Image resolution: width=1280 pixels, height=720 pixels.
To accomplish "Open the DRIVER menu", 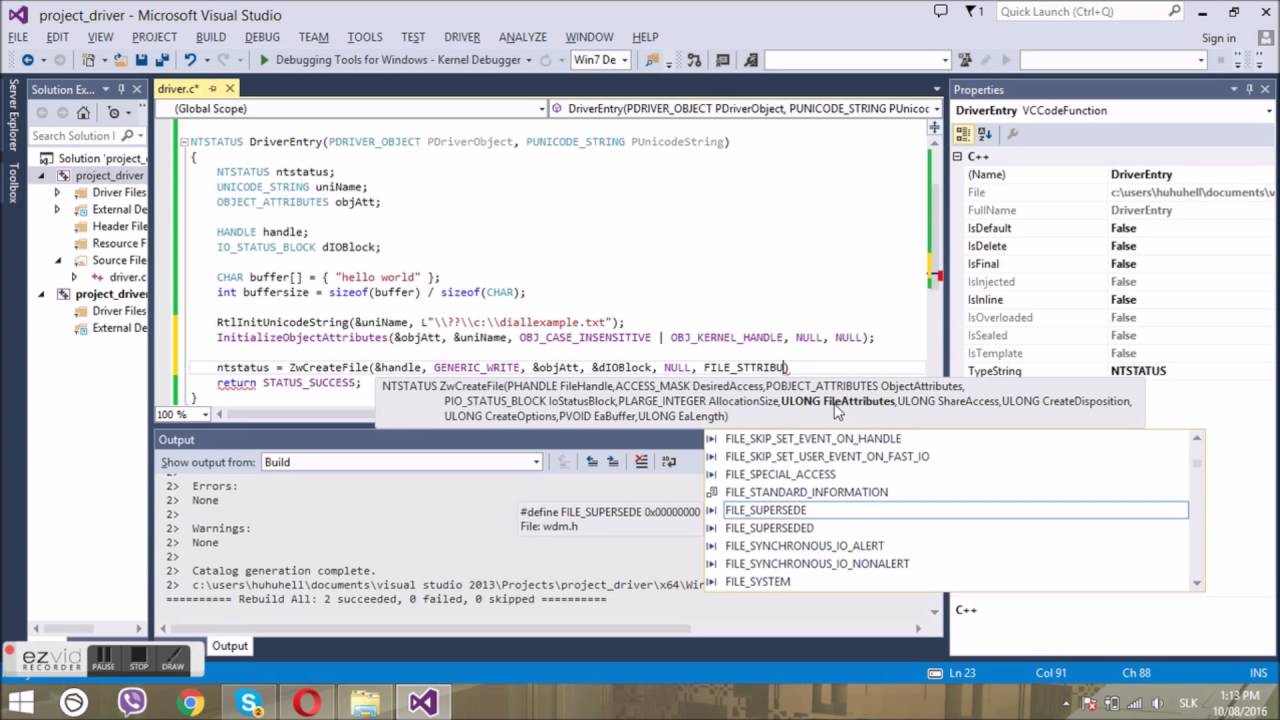I will pos(462,37).
